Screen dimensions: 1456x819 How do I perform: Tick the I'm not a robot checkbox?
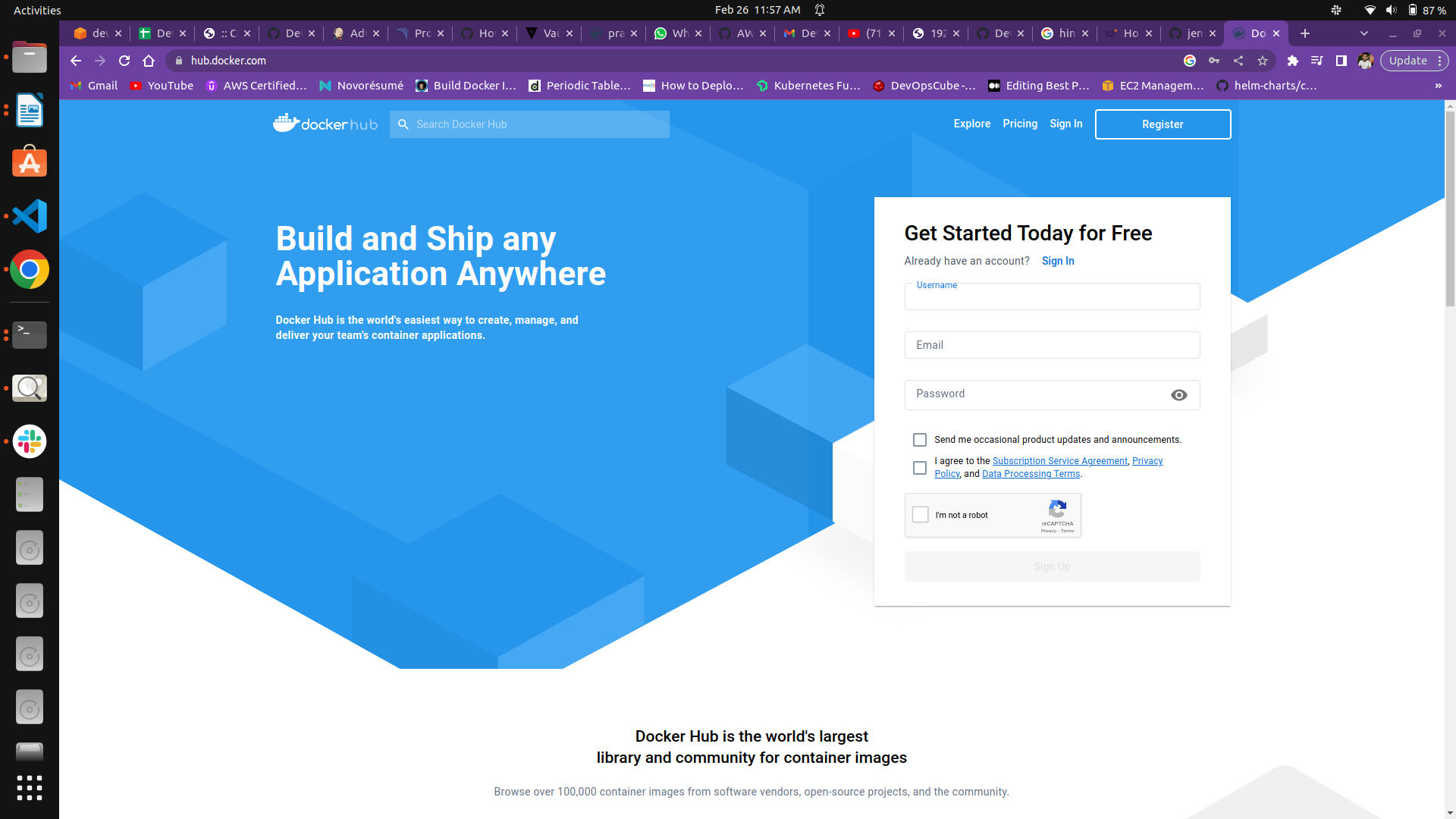click(921, 515)
